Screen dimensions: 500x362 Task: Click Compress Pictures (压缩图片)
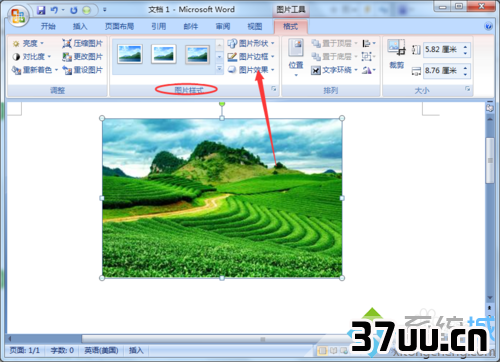click(82, 43)
